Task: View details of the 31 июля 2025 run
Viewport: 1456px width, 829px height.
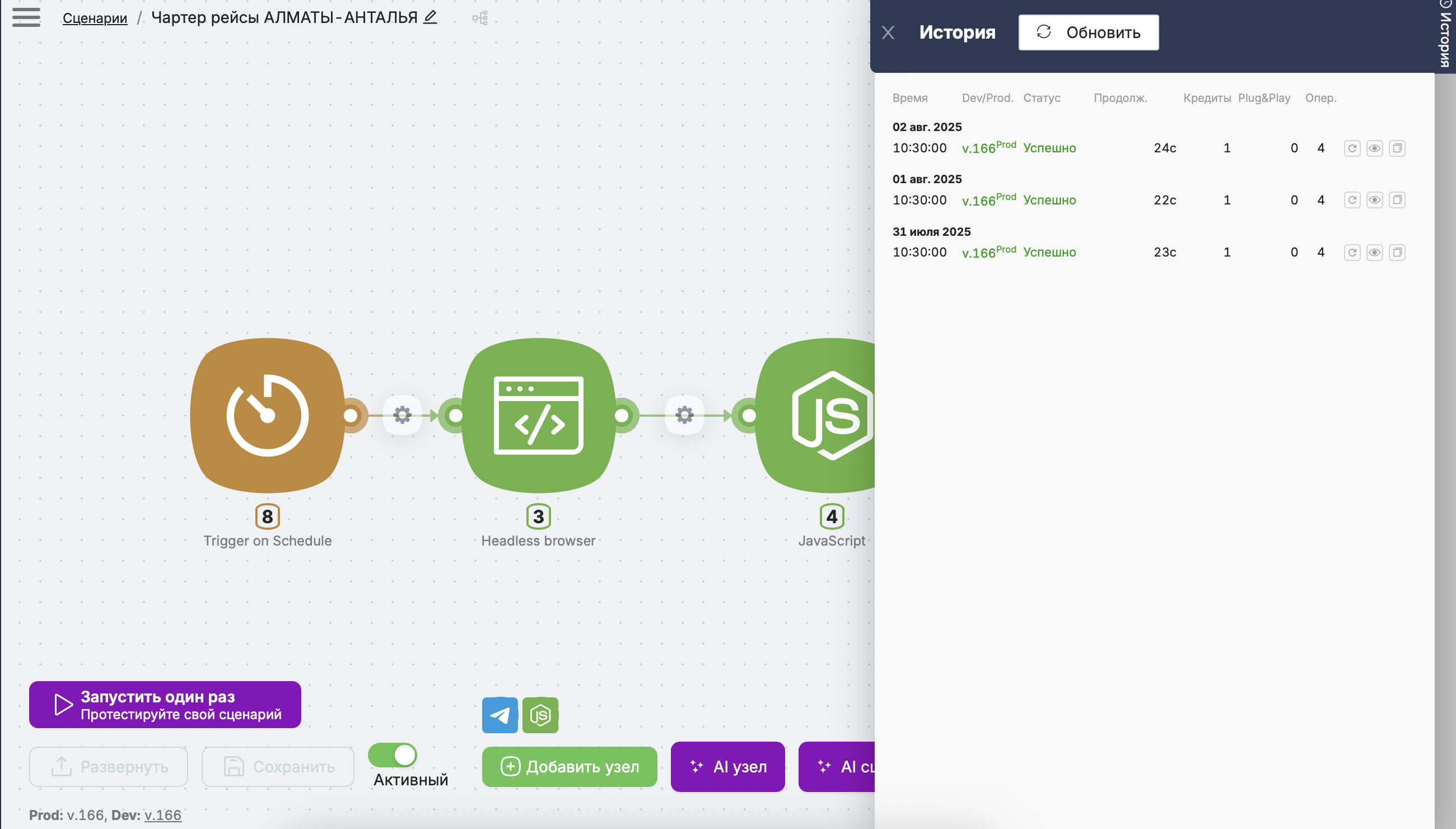Action: [1375, 252]
